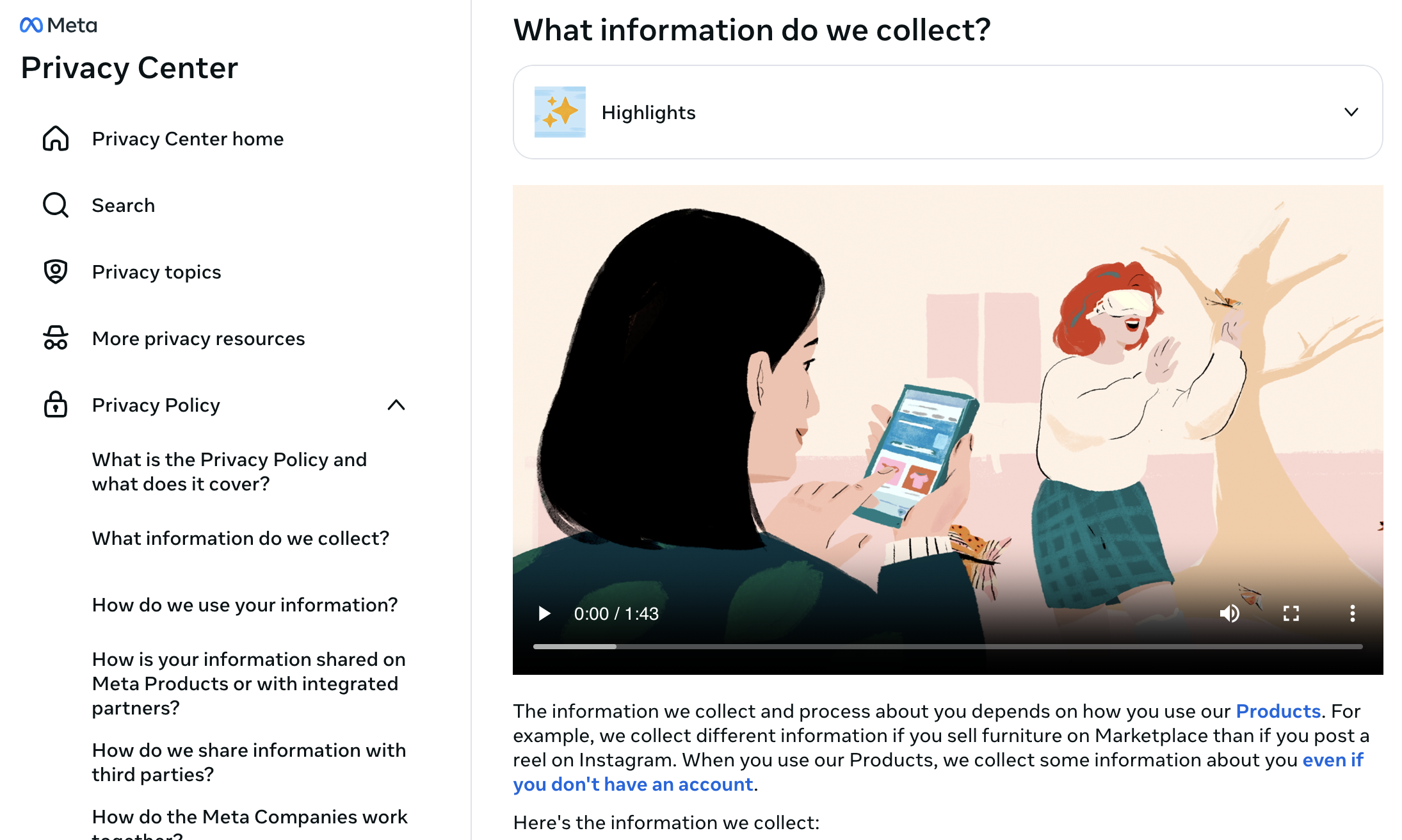
Task: Select the Privacy topics shield icon
Action: [x=56, y=271]
